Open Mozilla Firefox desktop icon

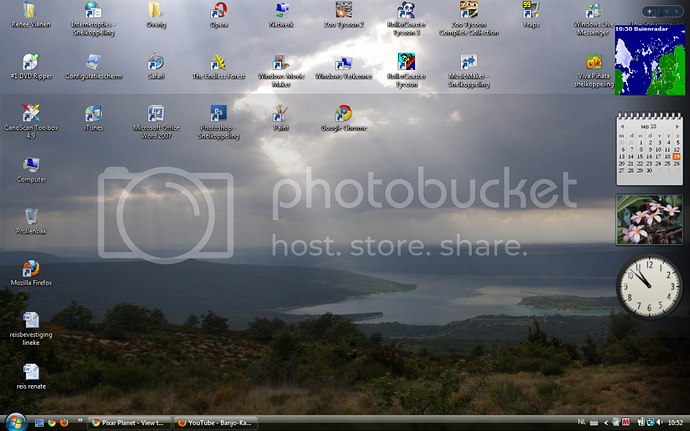tap(31, 268)
